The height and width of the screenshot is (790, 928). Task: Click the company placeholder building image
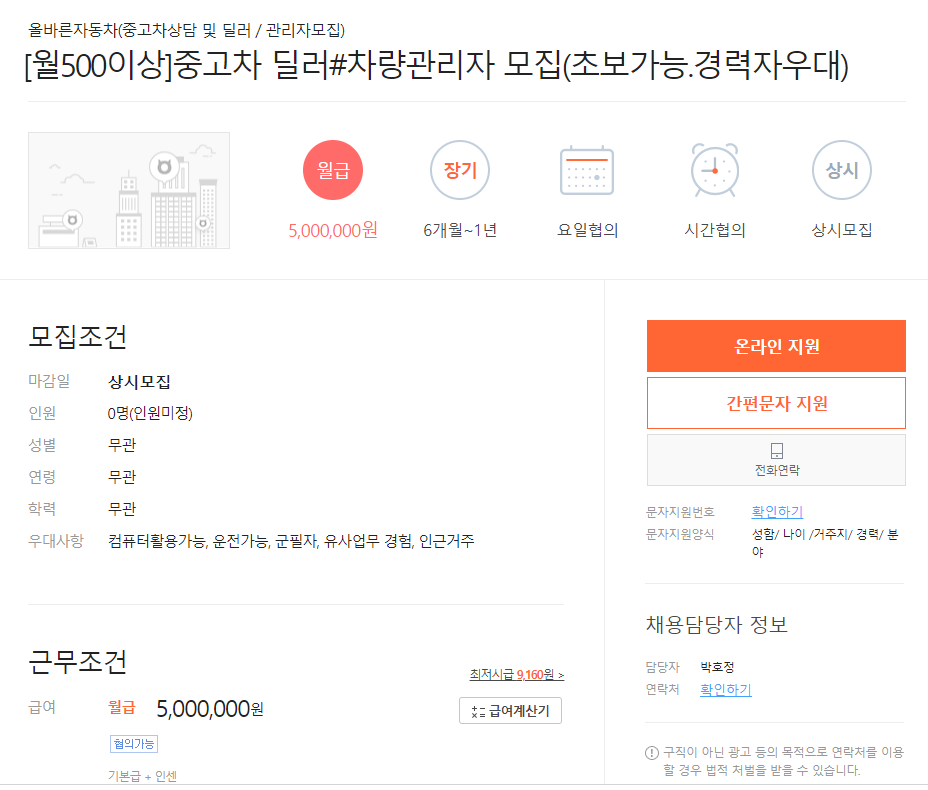pyautogui.click(x=129, y=191)
